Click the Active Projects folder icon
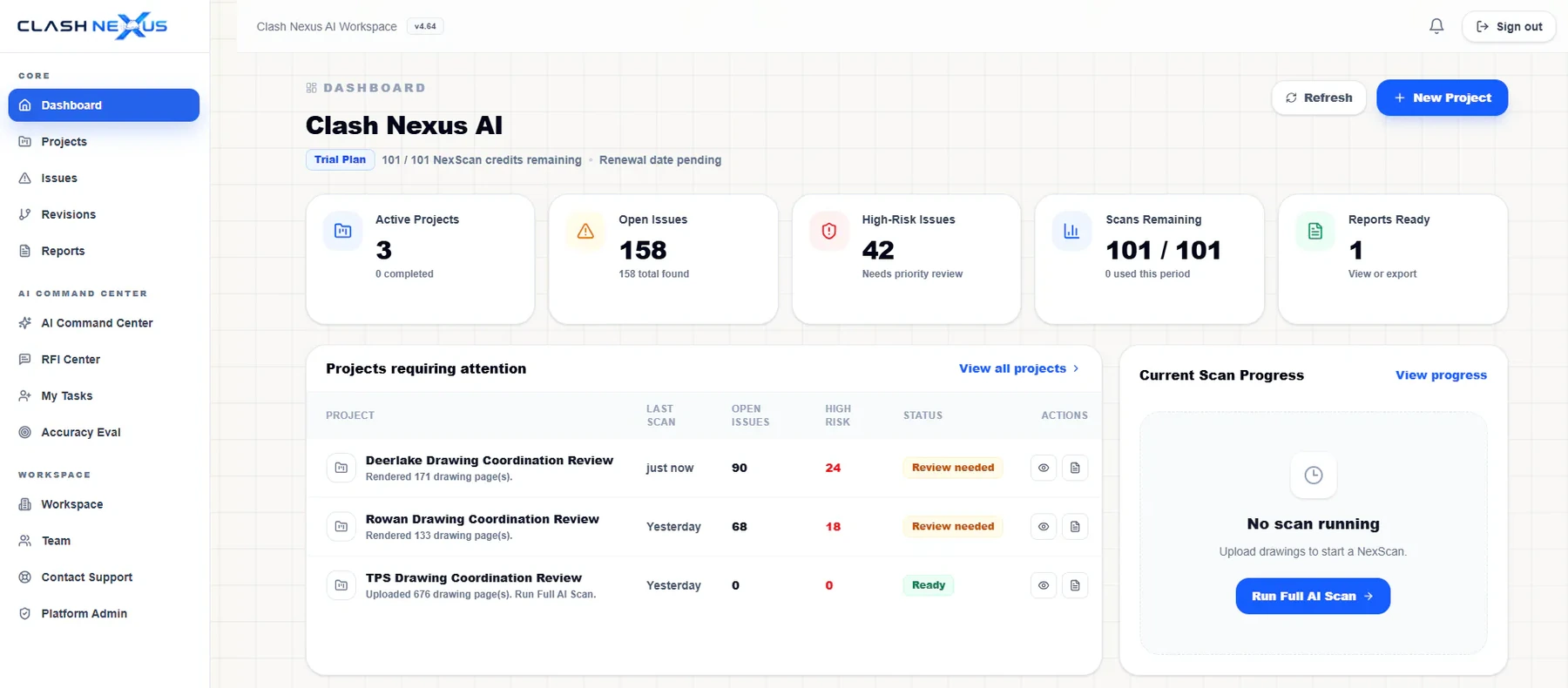This screenshot has height=688, width=1568. point(342,231)
